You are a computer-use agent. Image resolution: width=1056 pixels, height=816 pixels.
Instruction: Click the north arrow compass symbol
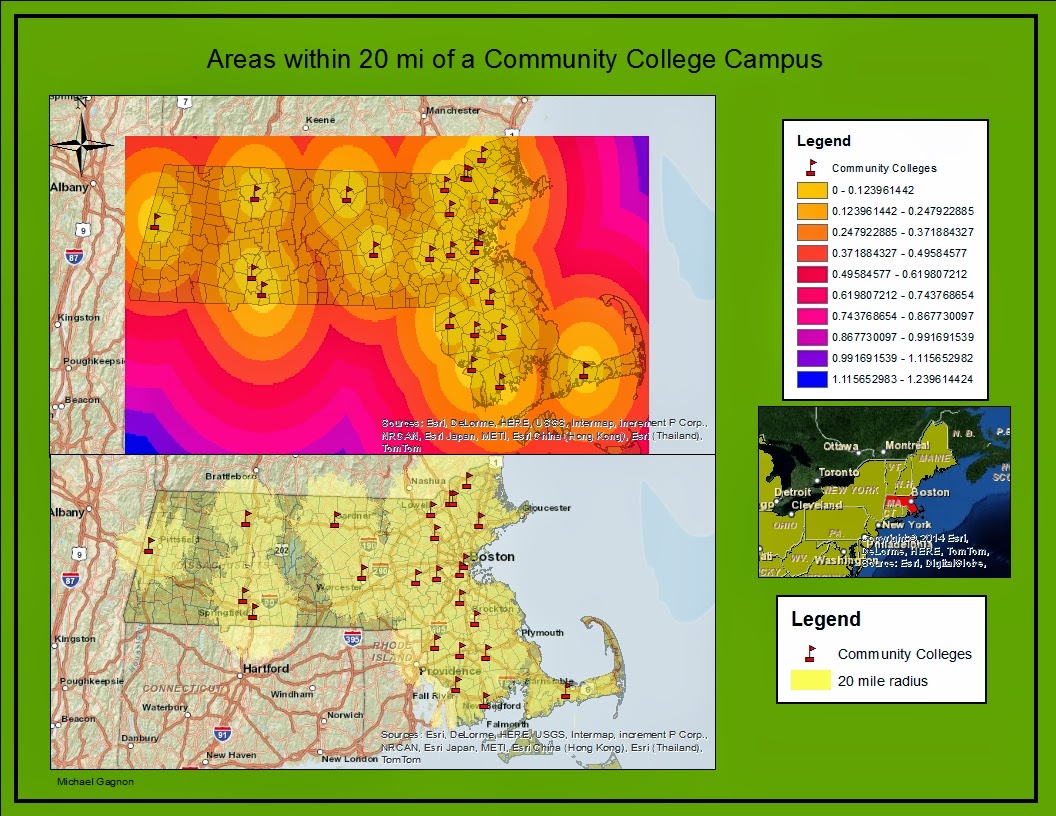coord(81,143)
